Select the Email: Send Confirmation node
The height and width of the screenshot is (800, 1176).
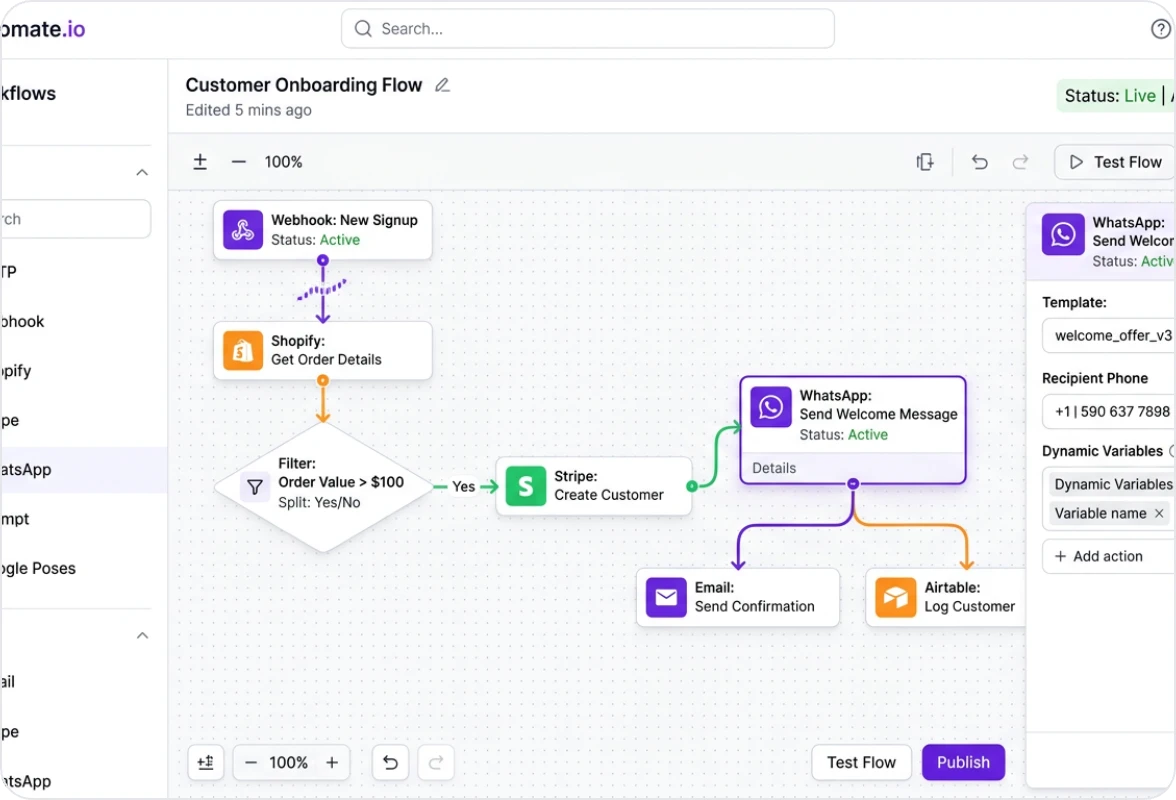[x=738, y=598]
